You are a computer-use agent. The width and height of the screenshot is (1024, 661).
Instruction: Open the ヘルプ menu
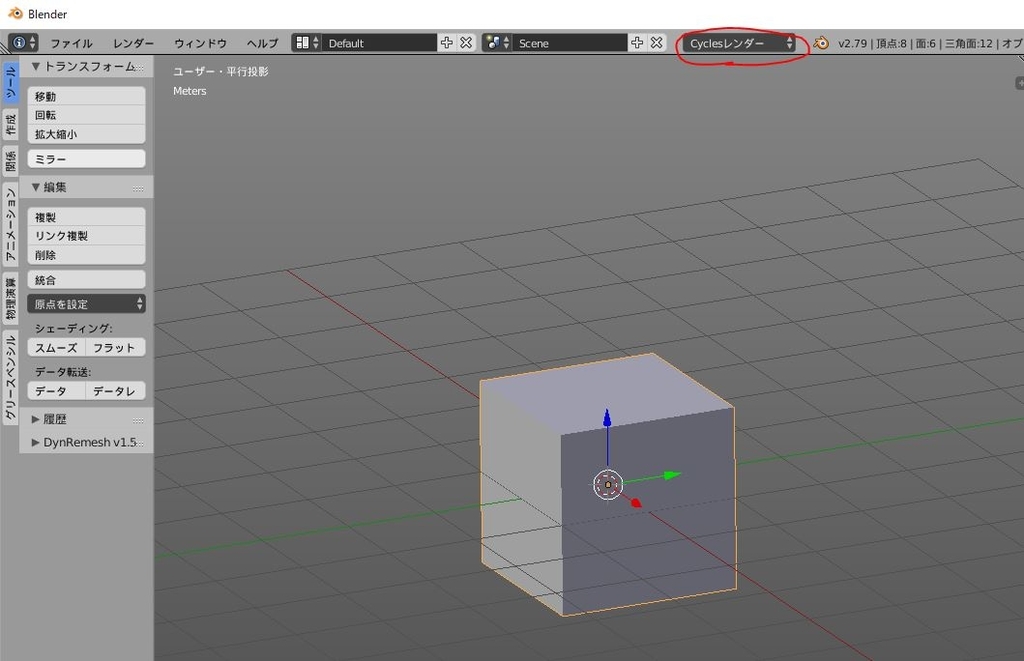pos(263,43)
